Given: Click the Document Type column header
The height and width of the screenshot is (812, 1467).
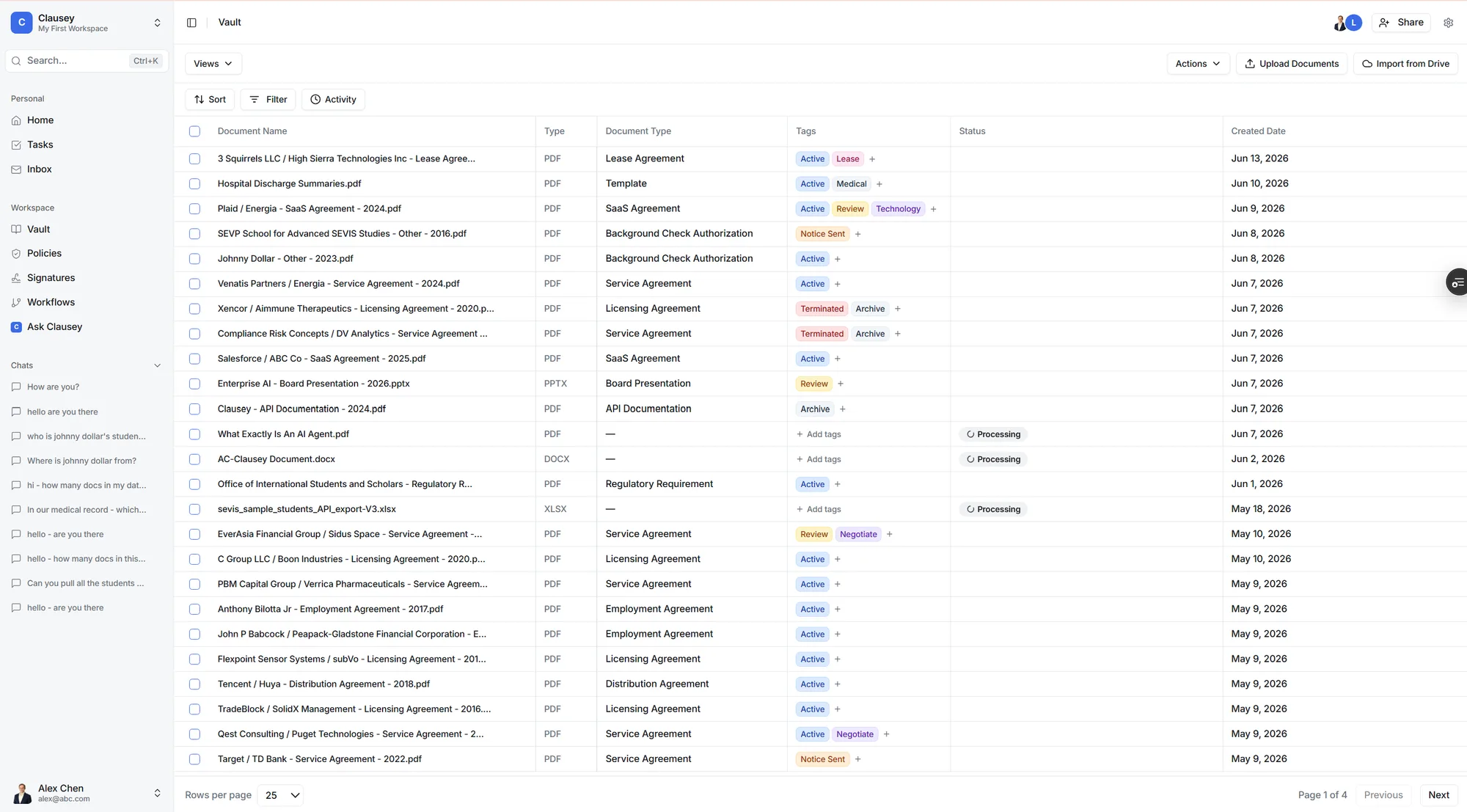Looking at the screenshot, I should pos(638,131).
